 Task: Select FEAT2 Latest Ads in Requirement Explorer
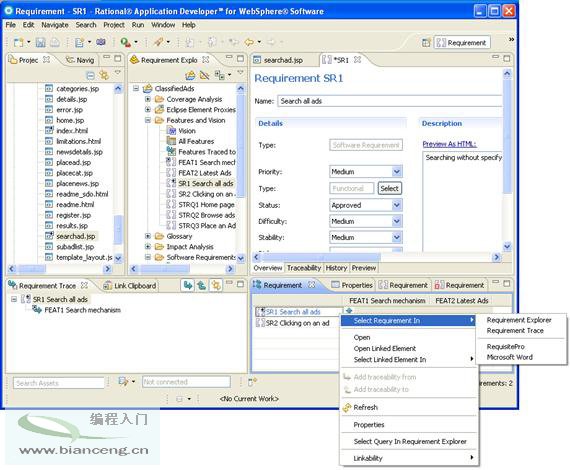click(204, 173)
